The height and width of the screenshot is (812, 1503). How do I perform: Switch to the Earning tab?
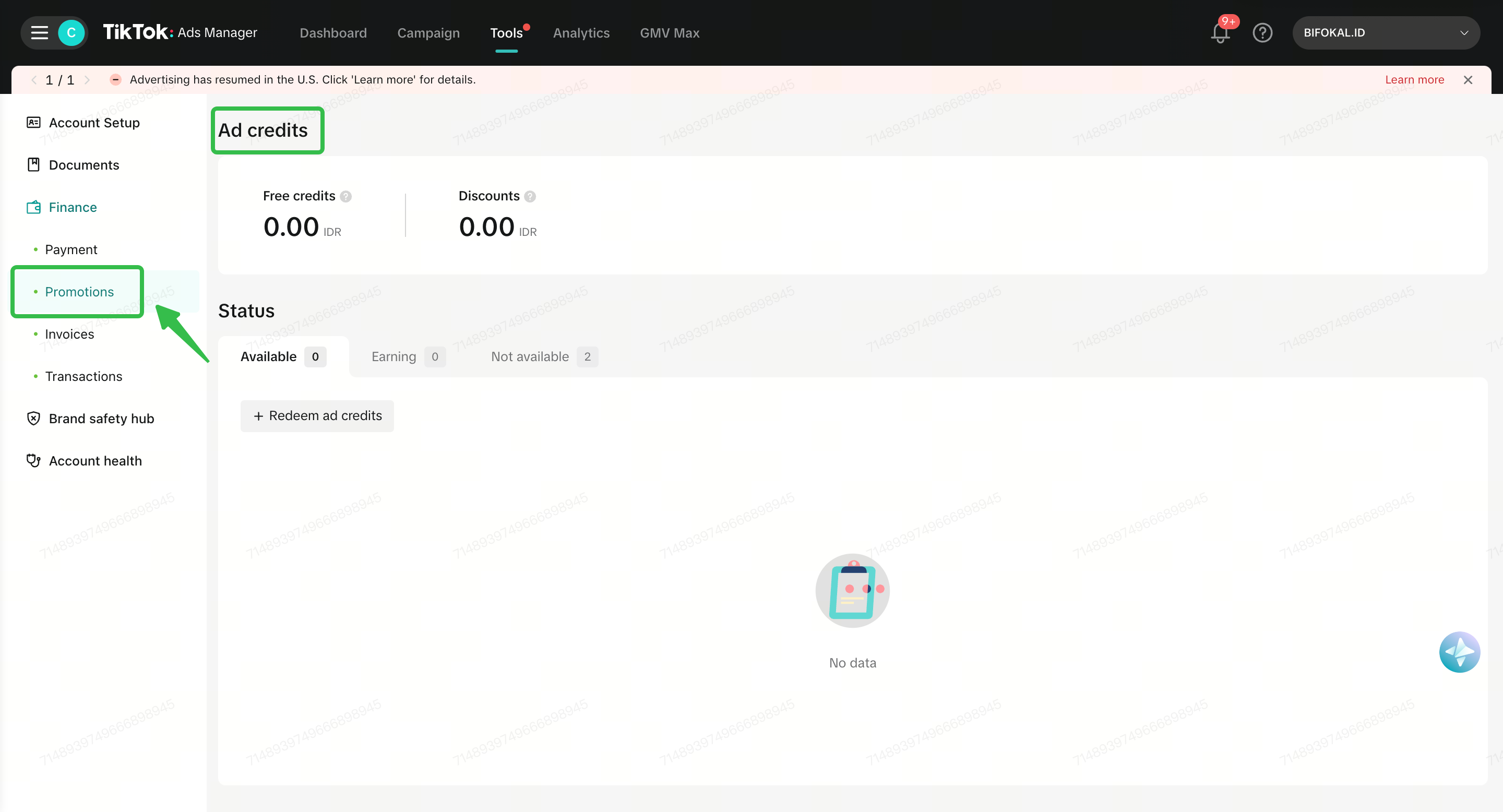[x=408, y=356]
